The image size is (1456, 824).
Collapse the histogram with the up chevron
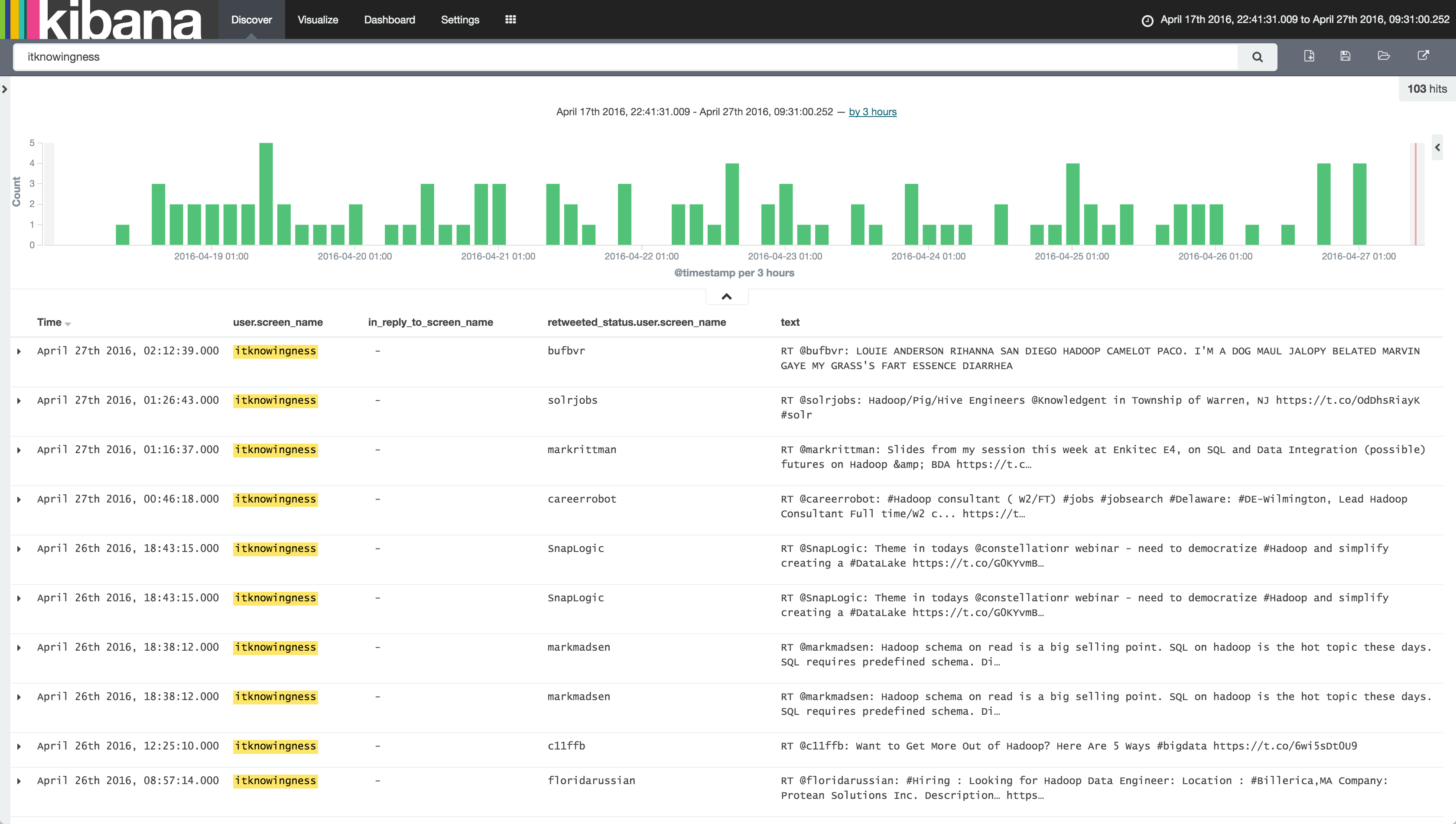[726, 297]
